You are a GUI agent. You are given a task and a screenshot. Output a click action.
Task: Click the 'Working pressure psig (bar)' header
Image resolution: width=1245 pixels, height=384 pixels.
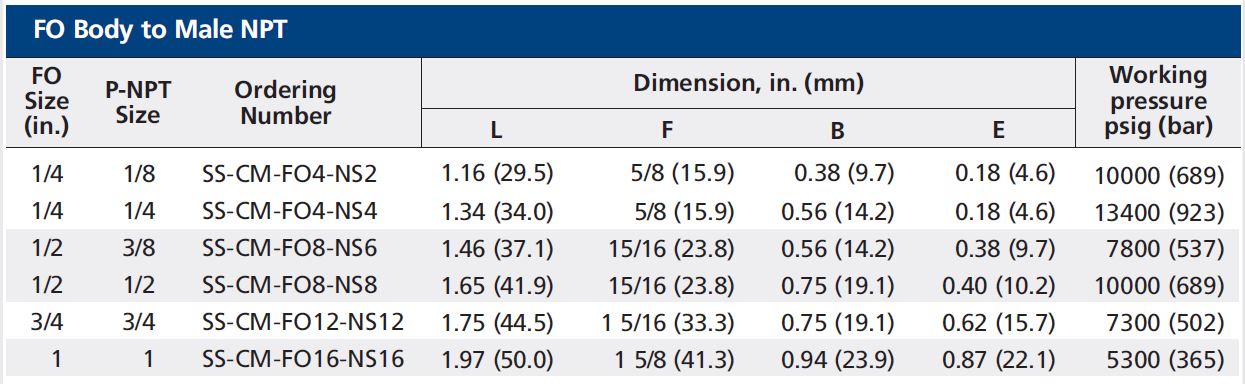pos(1159,100)
